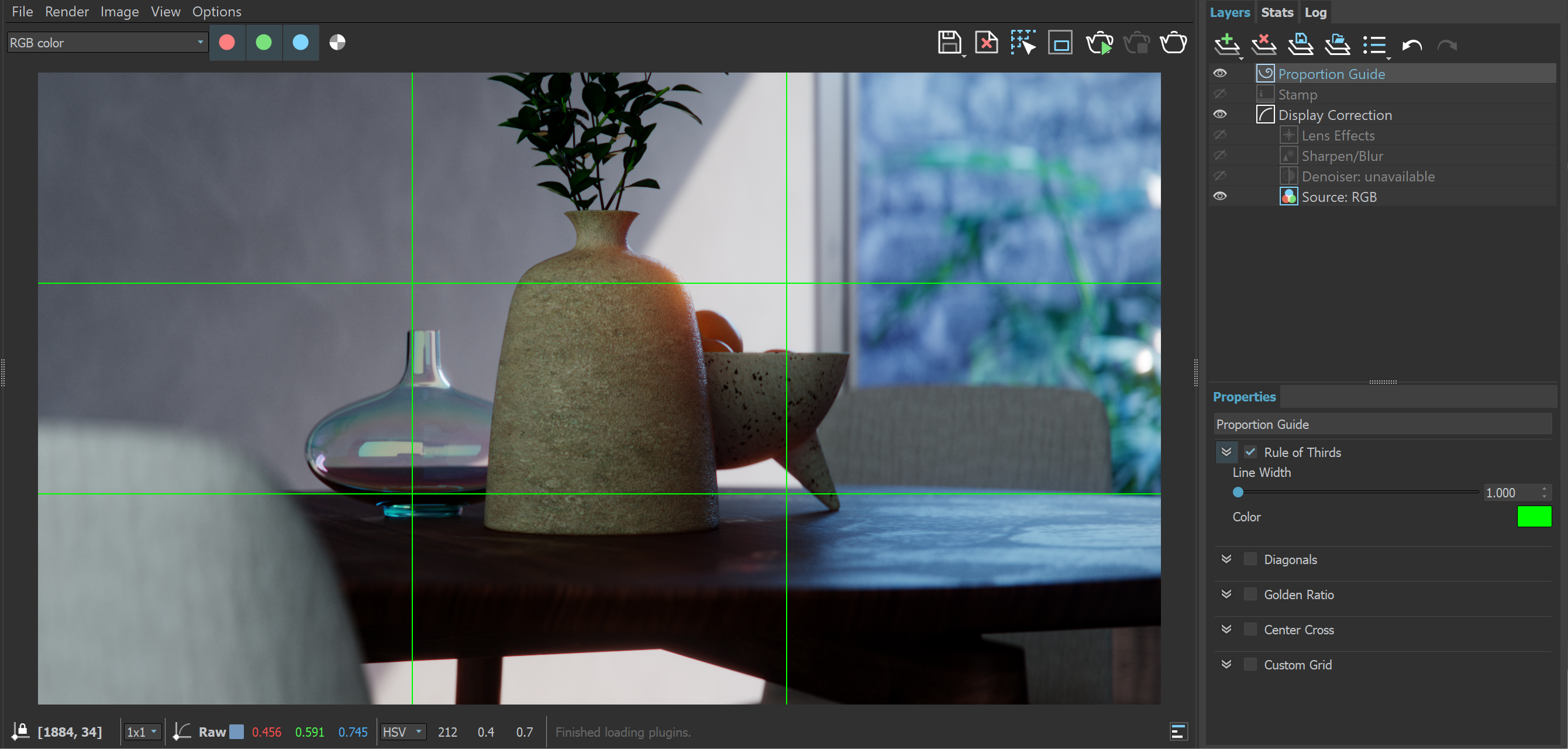Toggle the red channel button
The image size is (1568, 749).
click(227, 43)
